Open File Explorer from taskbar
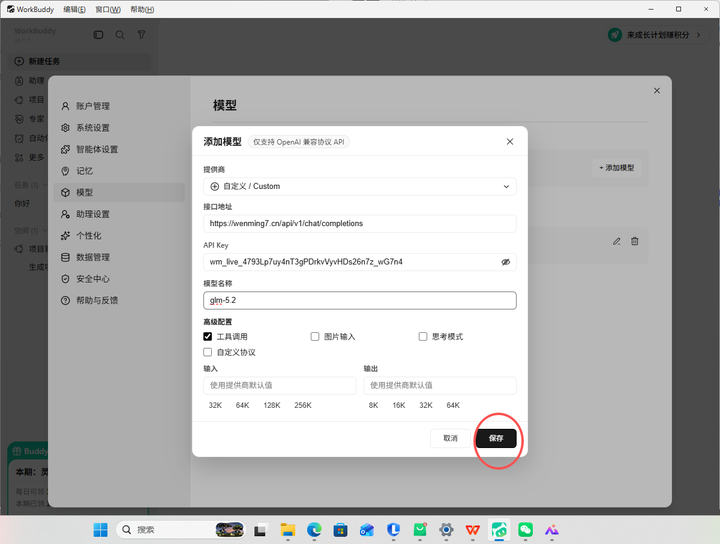 [x=288, y=530]
